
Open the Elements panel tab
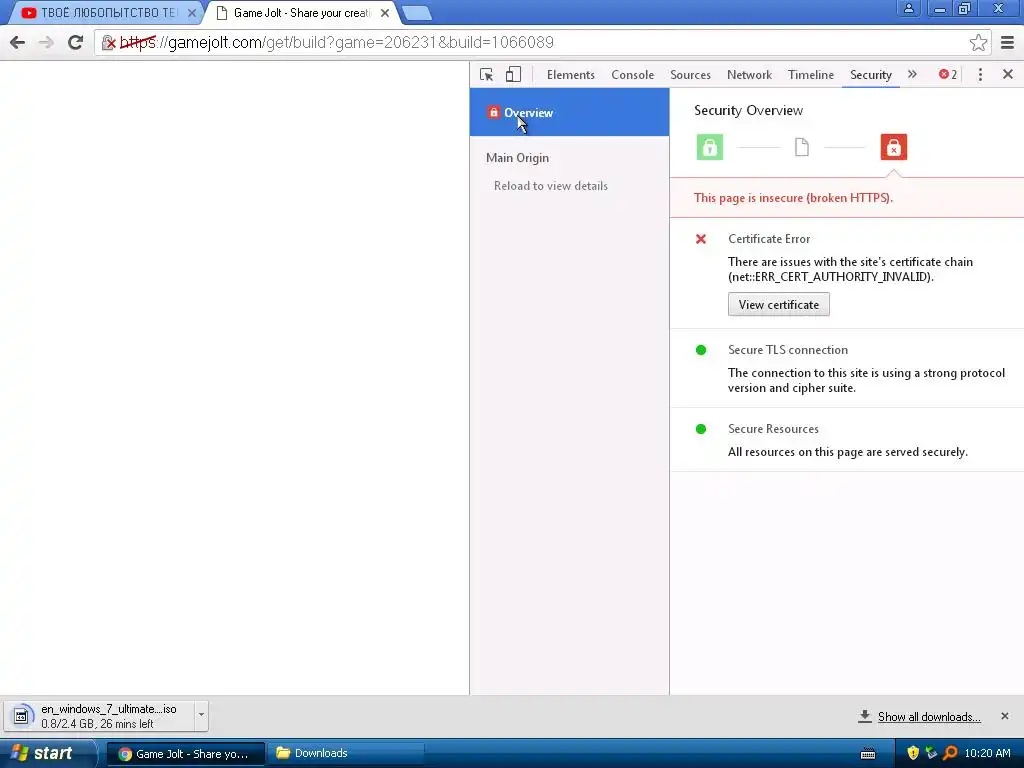571,75
